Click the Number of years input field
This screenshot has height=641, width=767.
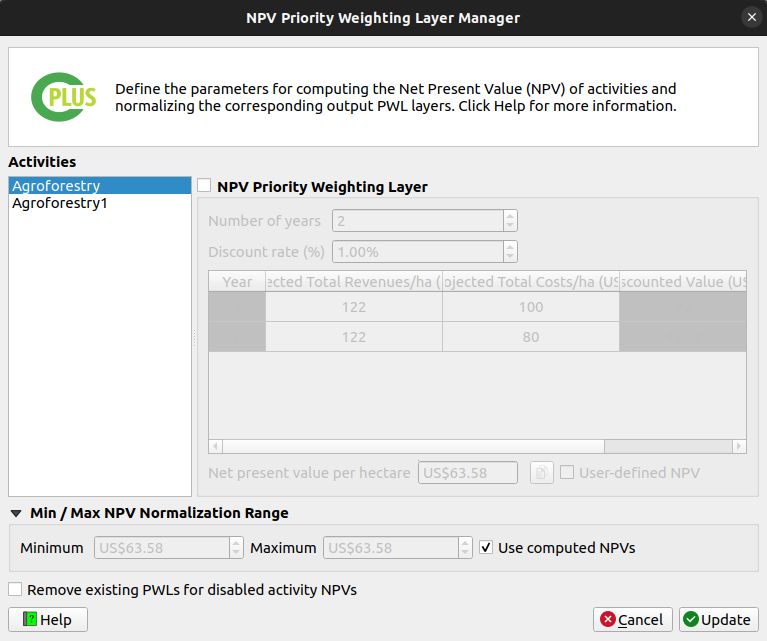(x=418, y=221)
